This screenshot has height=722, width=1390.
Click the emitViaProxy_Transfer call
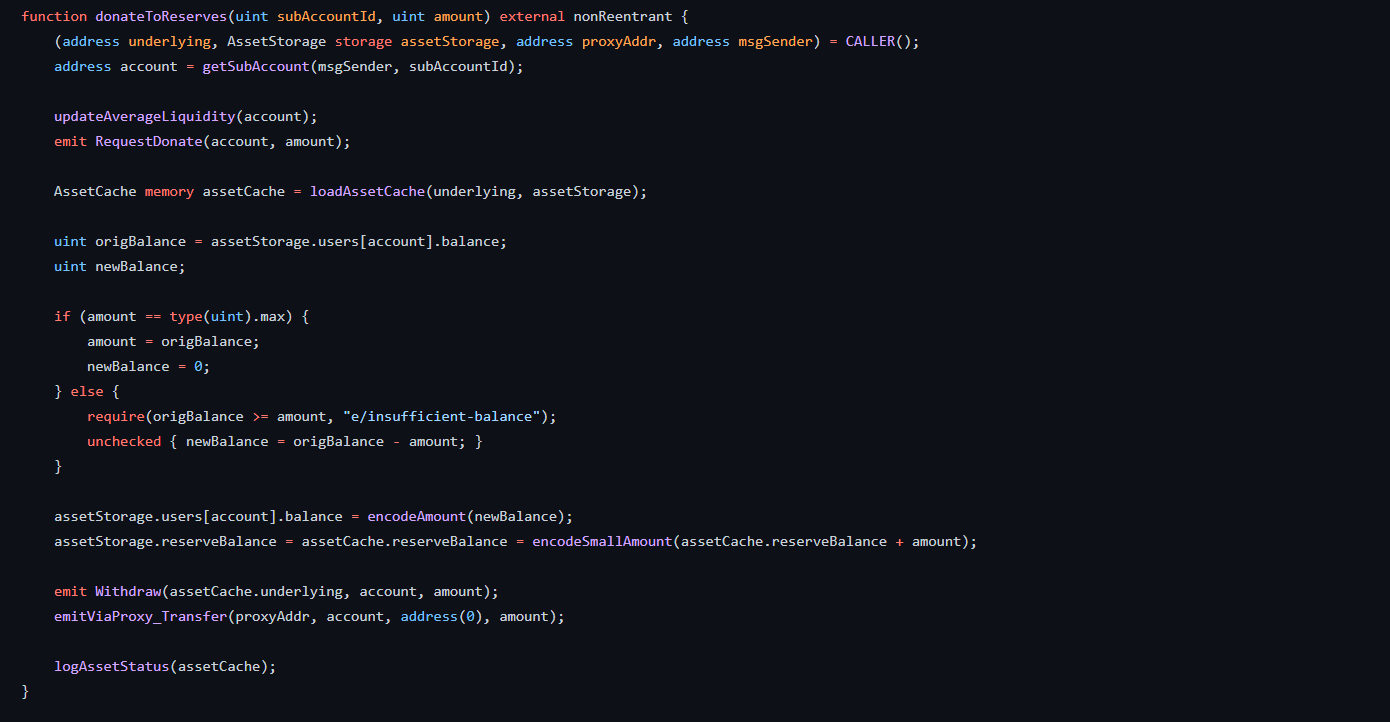(x=140, y=617)
